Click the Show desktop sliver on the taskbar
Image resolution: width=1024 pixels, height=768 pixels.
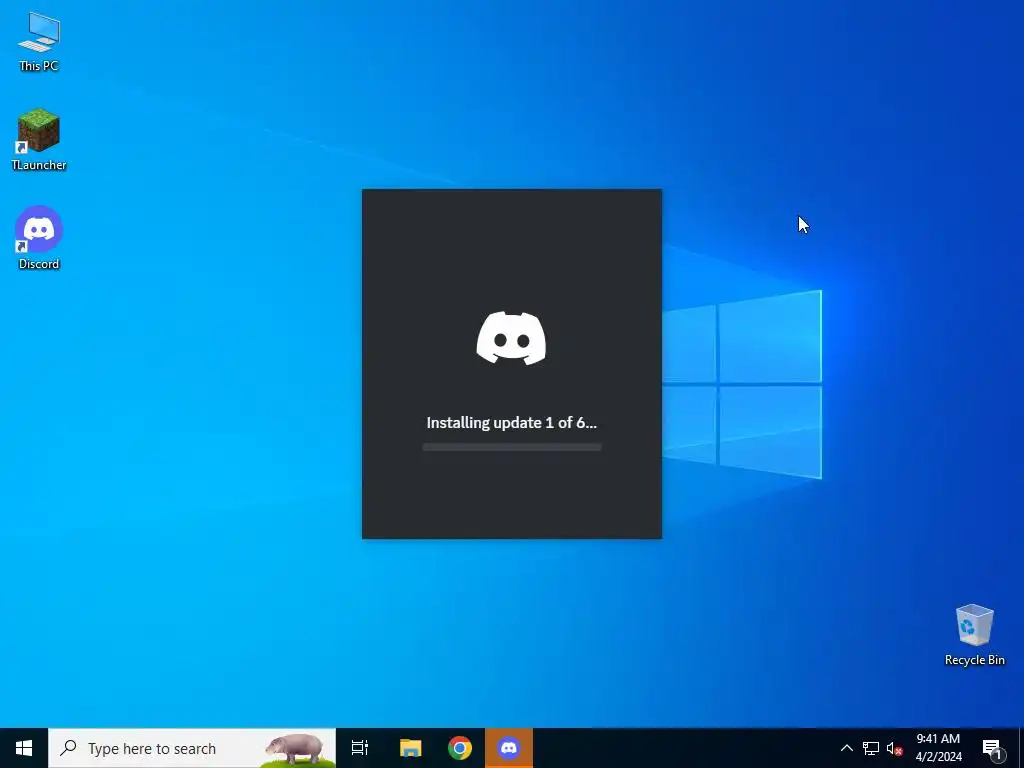click(1021, 748)
